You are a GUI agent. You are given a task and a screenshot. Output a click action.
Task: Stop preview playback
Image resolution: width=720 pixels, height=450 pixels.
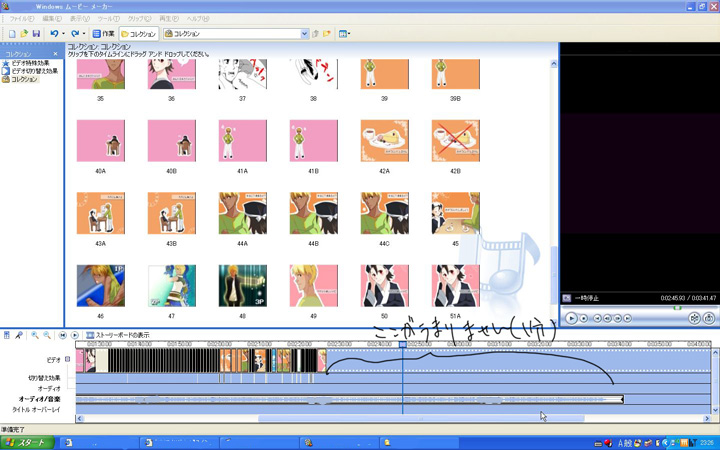[x=584, y=318]
